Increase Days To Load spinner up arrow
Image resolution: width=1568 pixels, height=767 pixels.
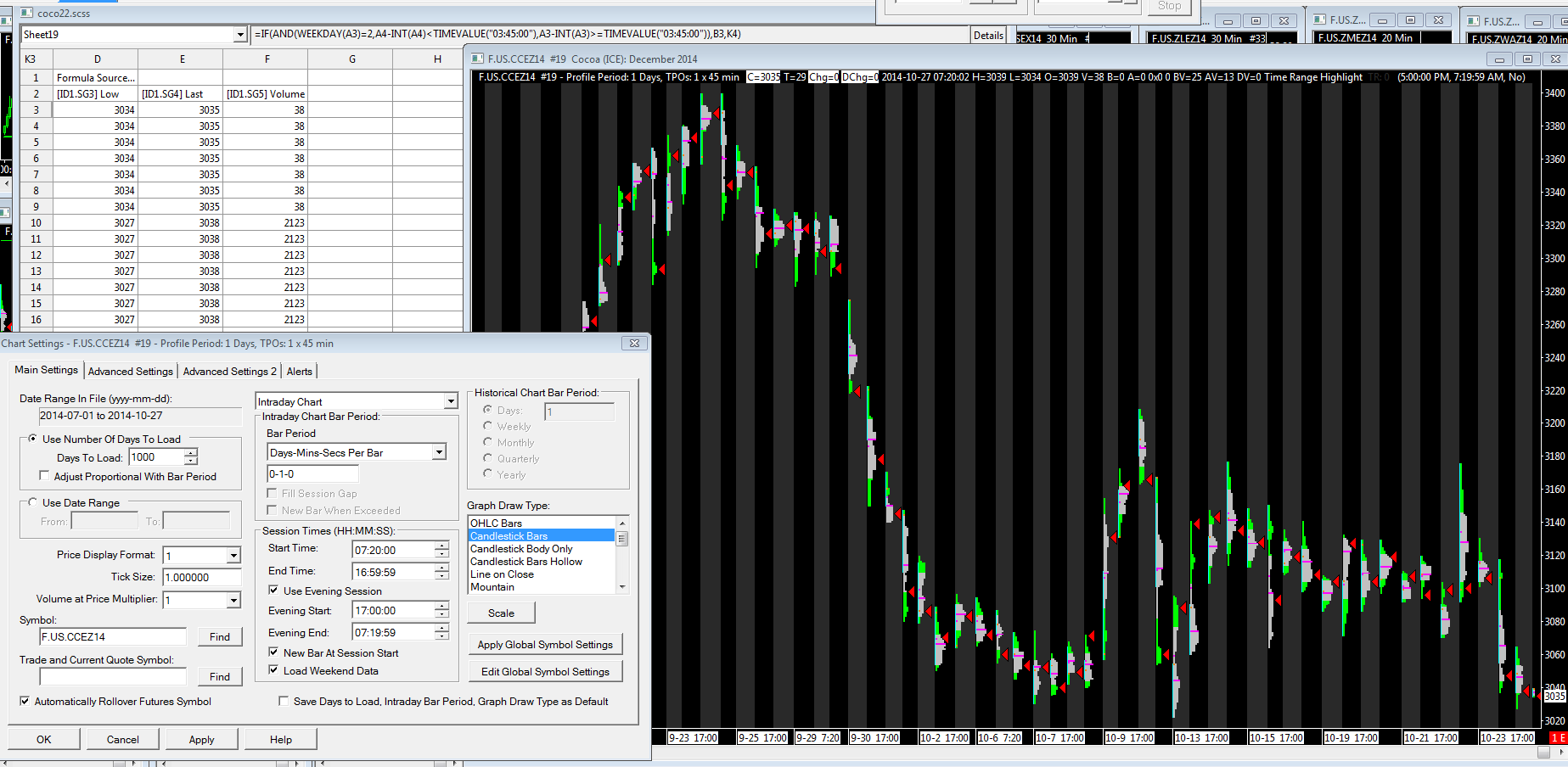click(x=191, y=452)
